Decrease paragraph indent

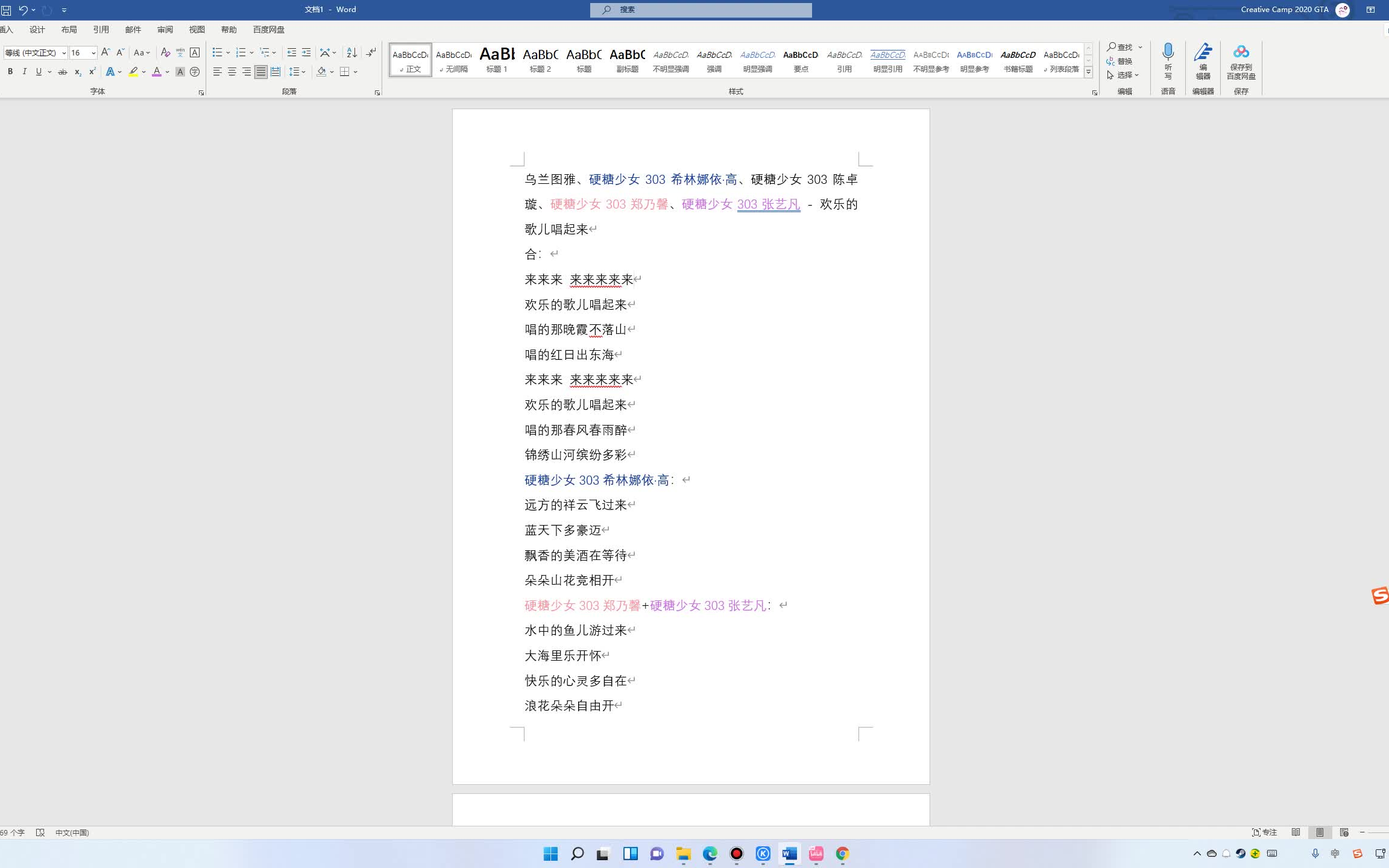coord(292,52)
